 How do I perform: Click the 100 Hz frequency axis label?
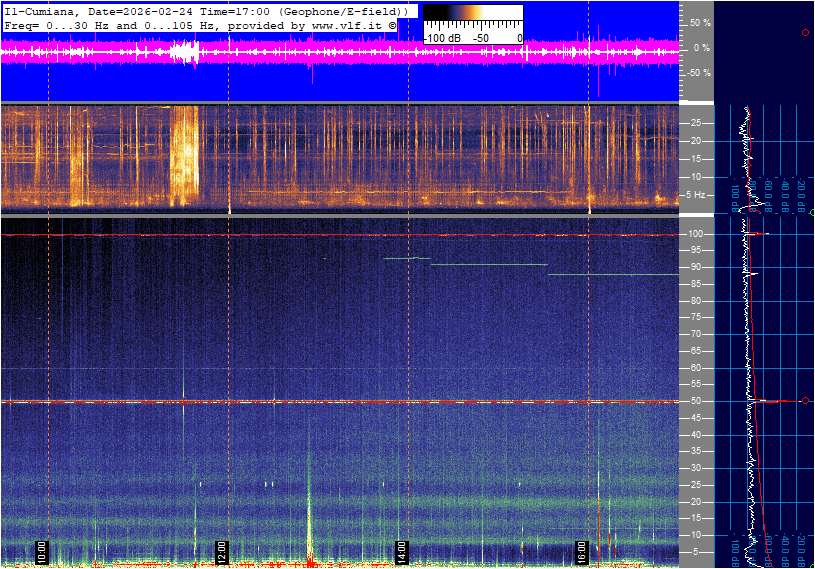pyautogui.click(x=696, y=234)
